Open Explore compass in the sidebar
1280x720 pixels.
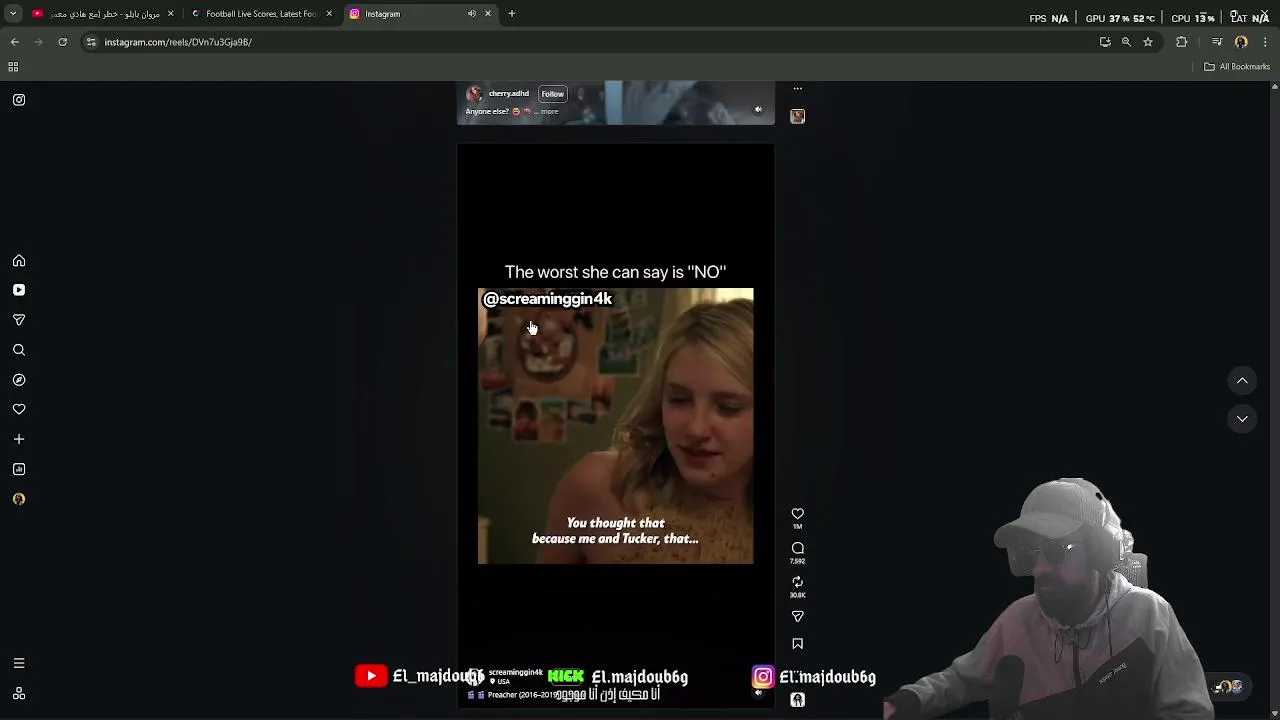point(19,380)
